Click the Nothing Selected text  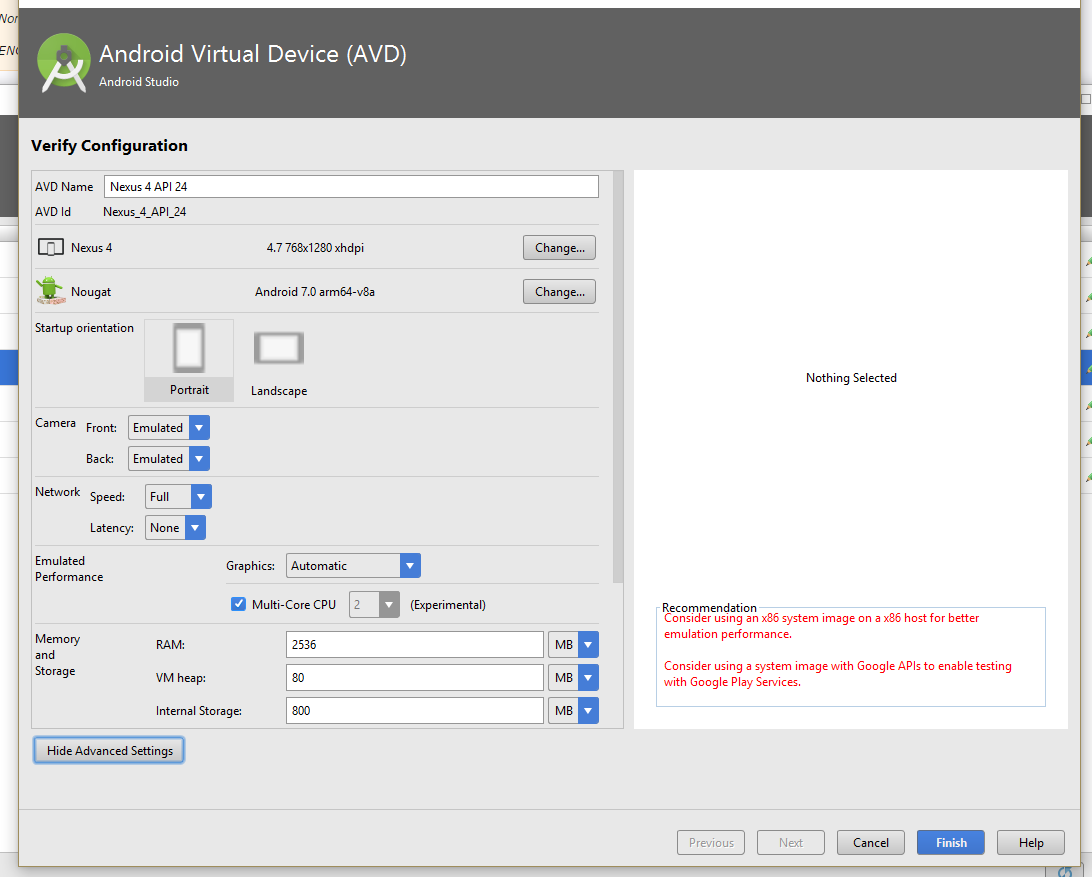pyautogui.click(x=851, y=378)
